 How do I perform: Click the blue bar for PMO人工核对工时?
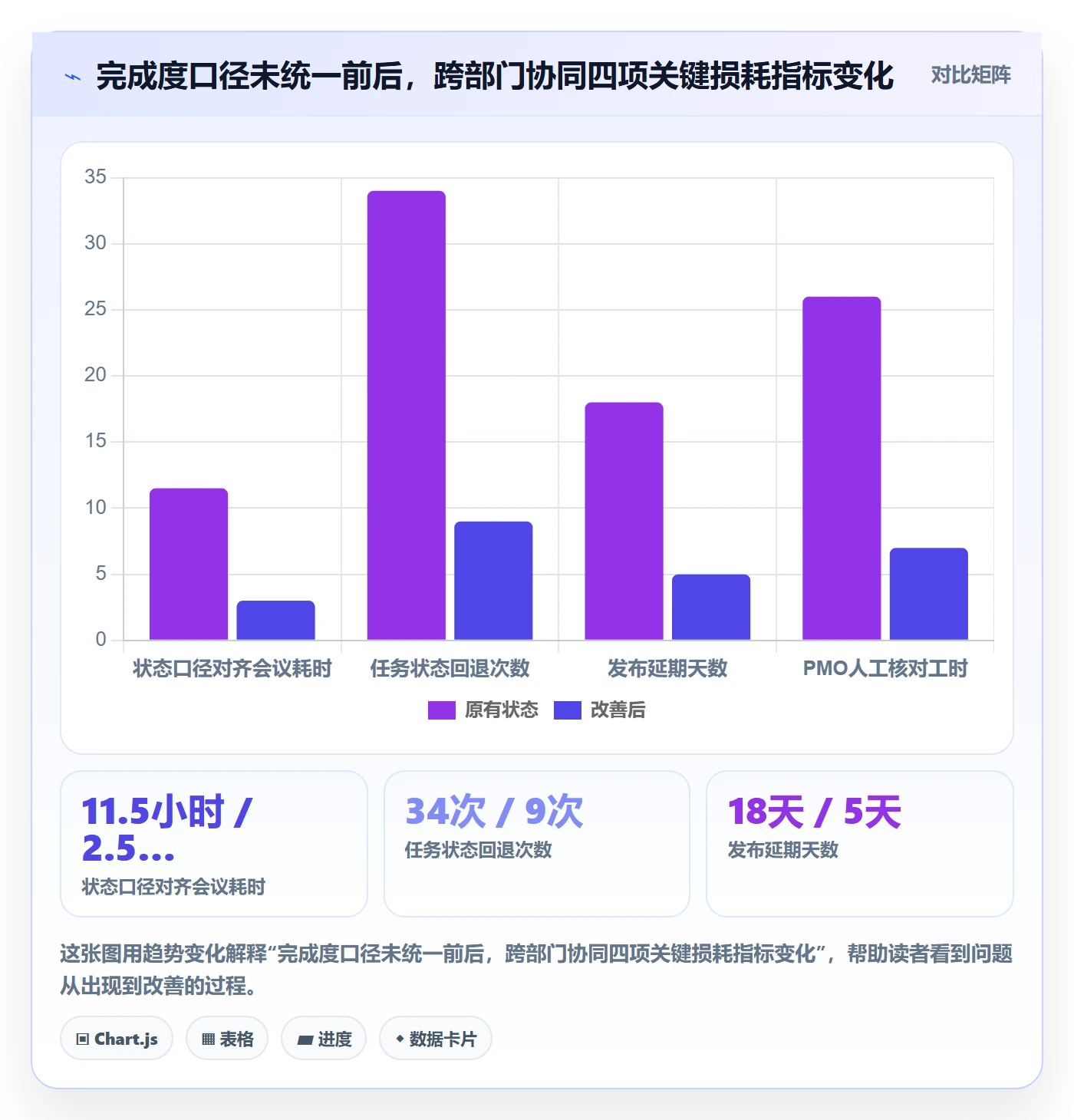pos(929,594)
